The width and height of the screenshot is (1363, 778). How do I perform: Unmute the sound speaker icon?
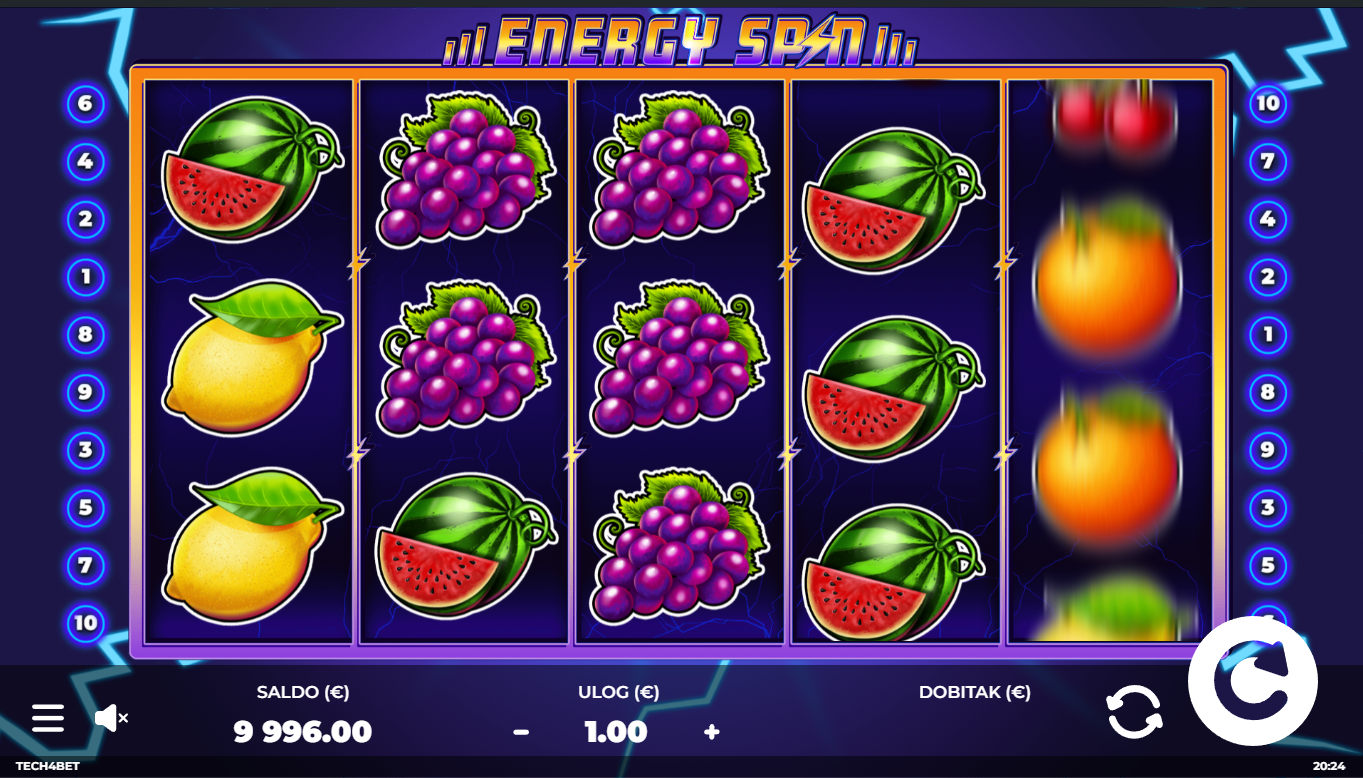click(x=111, y=717)
